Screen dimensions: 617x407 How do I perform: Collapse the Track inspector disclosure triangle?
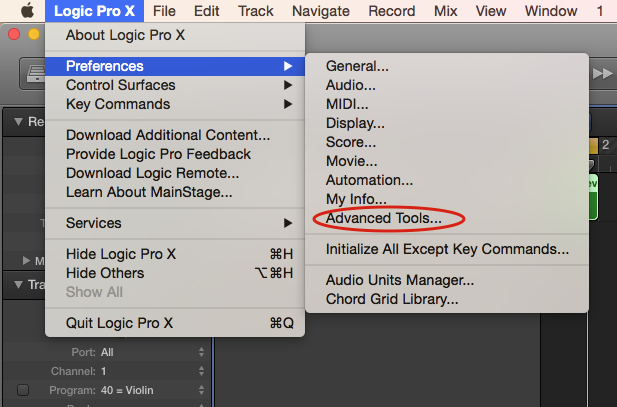(18, 285)
